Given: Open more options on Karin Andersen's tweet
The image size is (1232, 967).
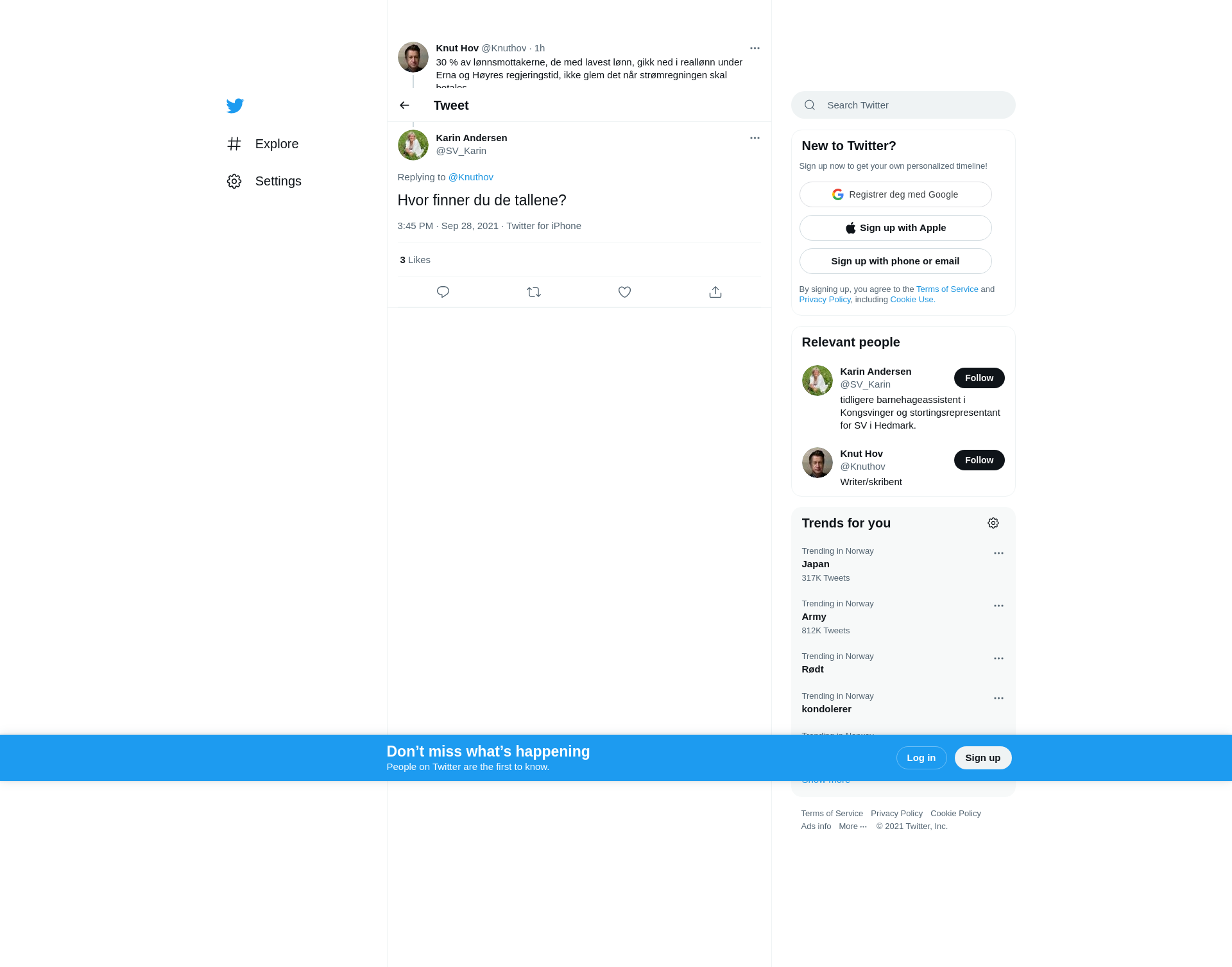Looking at the screenshot, I should pyautogui.click(x=755, y=138).
